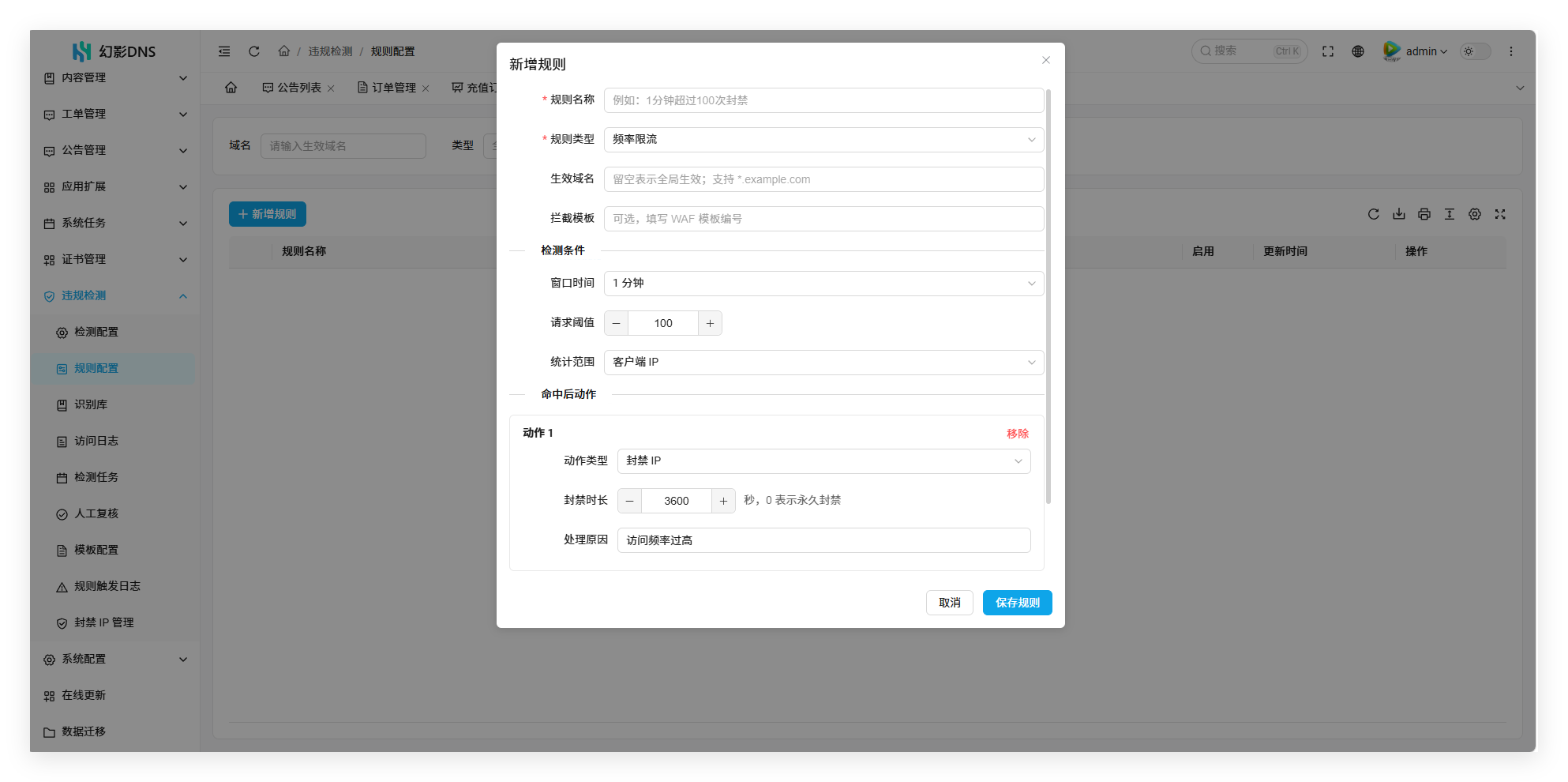Decrease the 请求阈值 value
1568x782 pixels.
click(x=617, y=323)
